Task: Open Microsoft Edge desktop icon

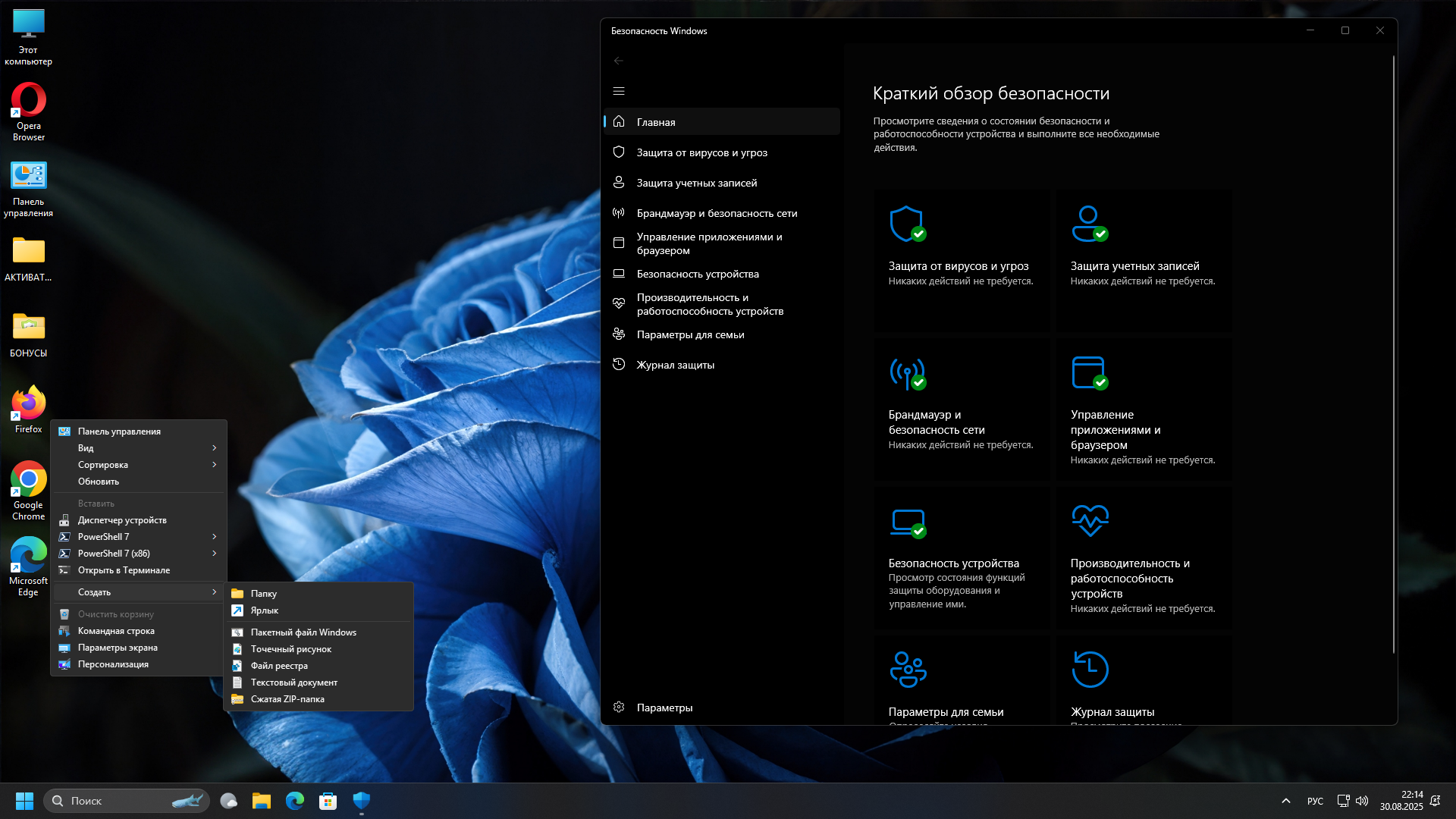Action: point(29,566)
